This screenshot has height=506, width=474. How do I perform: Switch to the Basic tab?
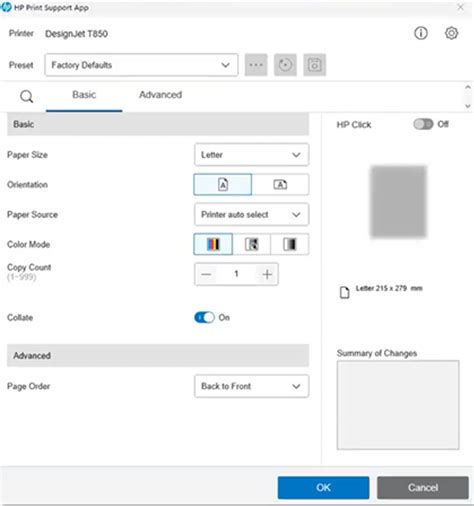pos(84,95)
